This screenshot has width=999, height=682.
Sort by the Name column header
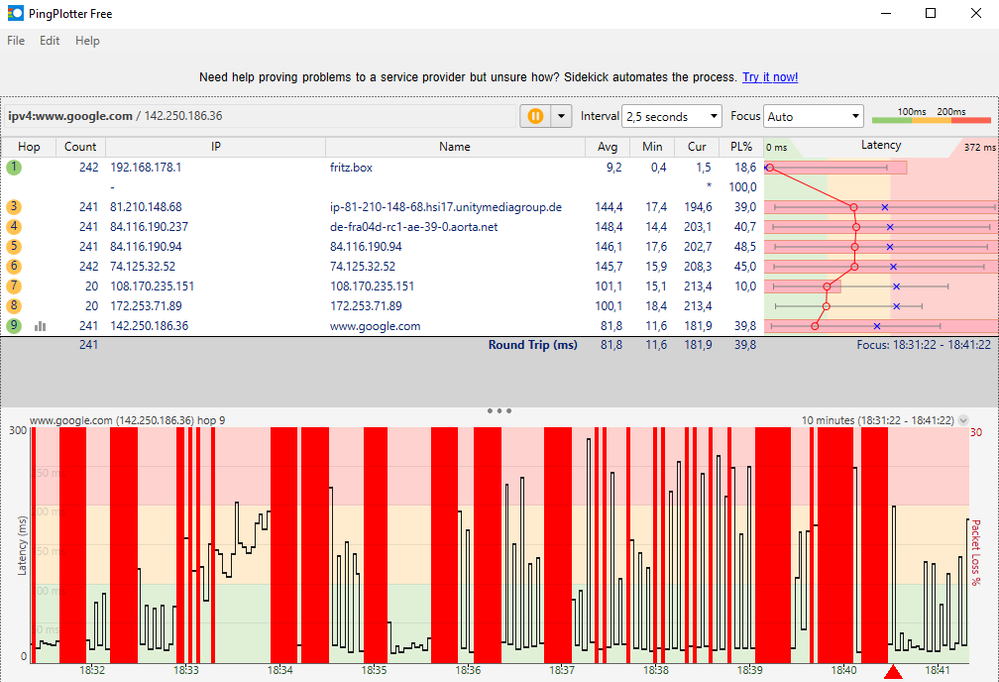coord(455,147)
